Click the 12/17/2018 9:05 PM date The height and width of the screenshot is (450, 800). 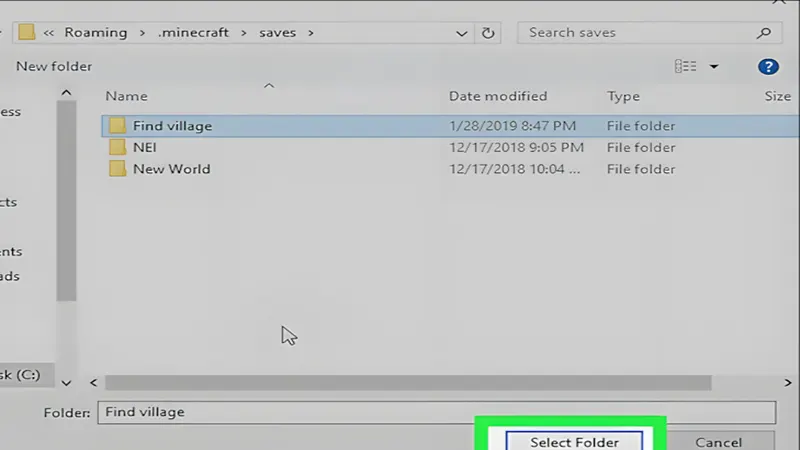click(516, 147)
